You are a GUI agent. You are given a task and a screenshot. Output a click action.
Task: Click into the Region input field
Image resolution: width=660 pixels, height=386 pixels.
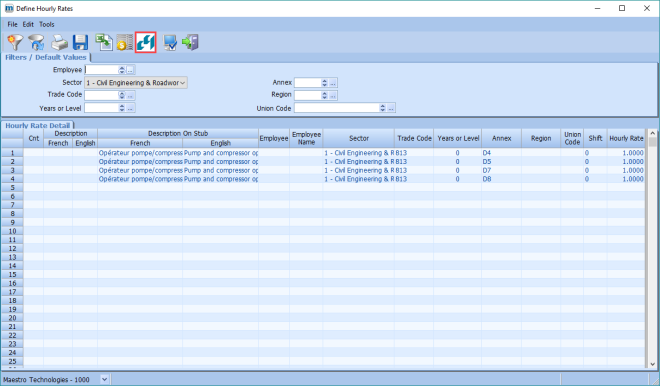pyautogui.click(x=308, y=96)
